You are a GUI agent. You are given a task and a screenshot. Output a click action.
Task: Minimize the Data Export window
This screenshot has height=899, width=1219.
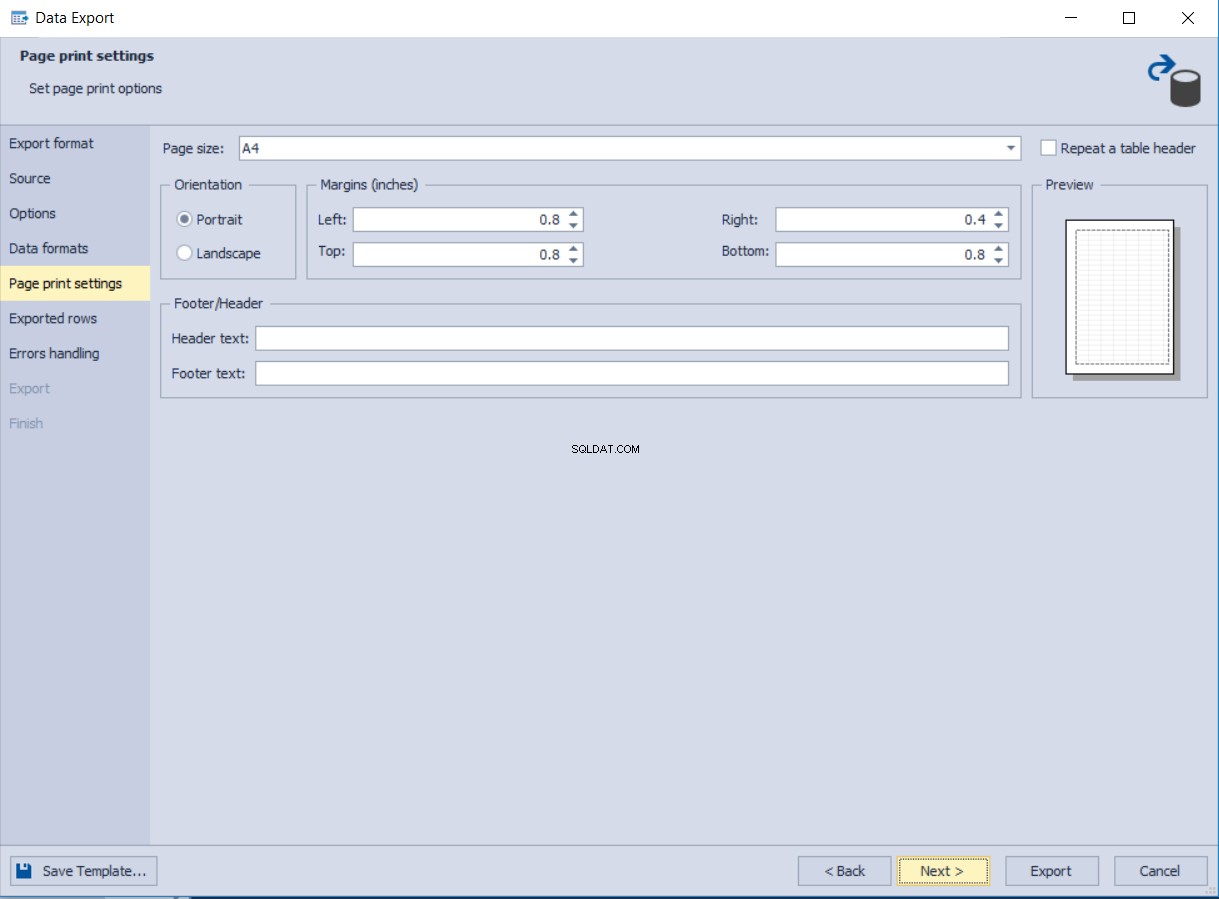pyautogui.click(x=1070, y=18)
